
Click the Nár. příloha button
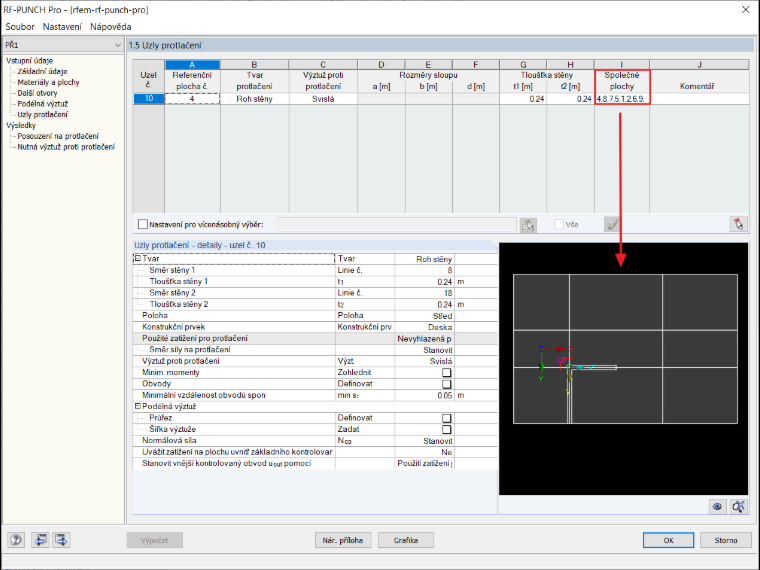tap(343, 540)
